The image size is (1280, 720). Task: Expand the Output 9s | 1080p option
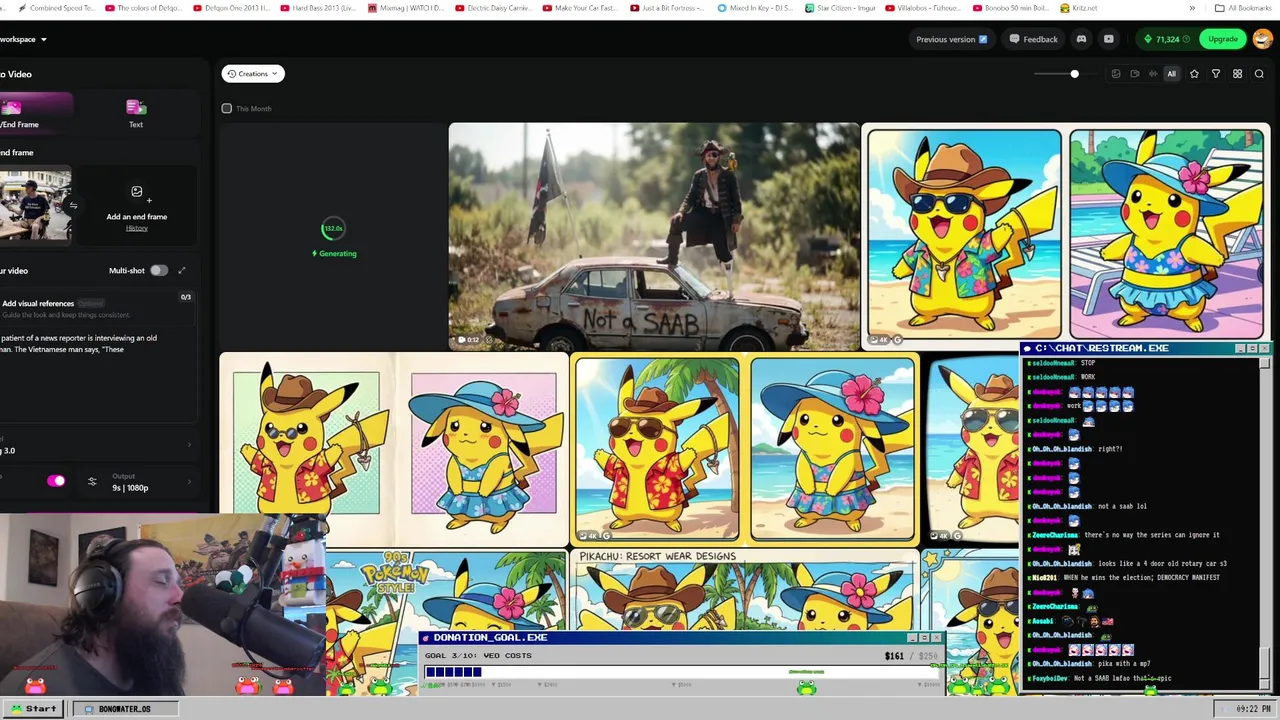click(x=150, y=482)
